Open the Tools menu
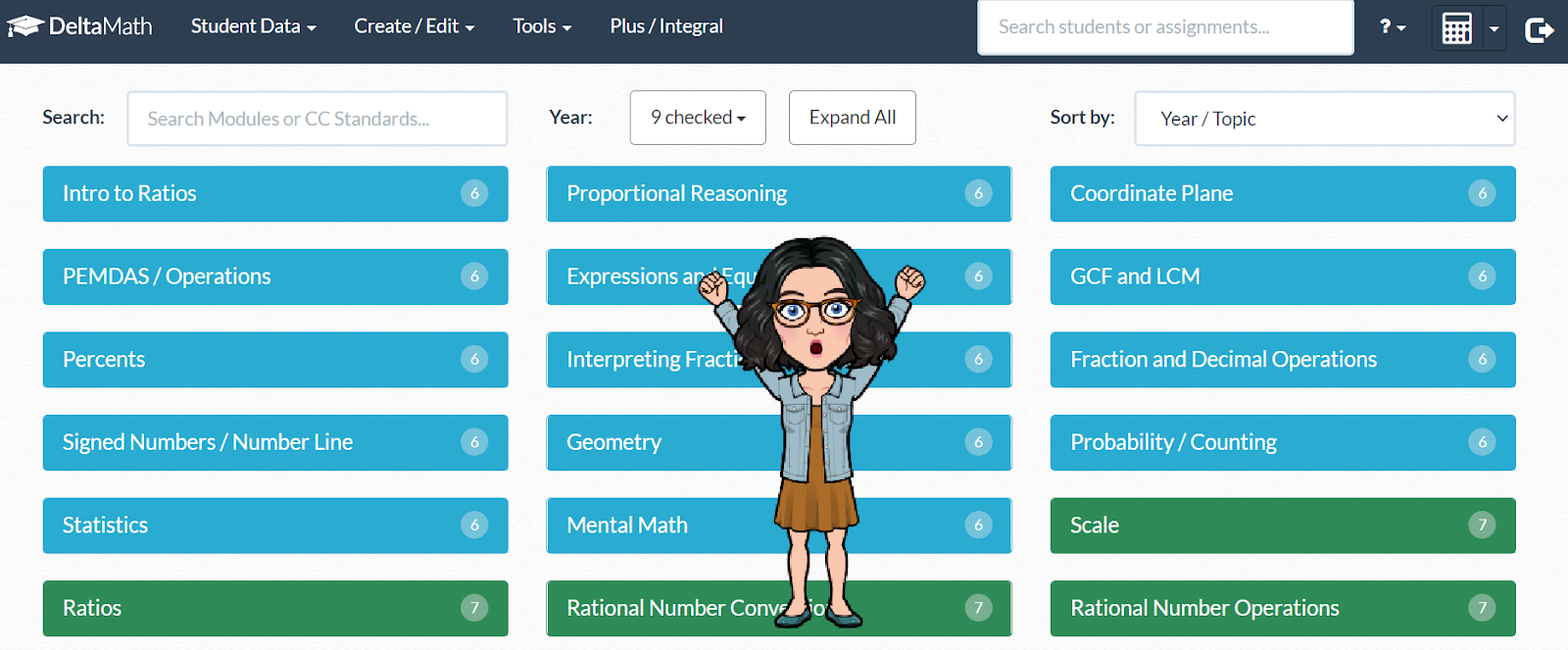This screenshot has width=1568, height=650. [542, 26]
